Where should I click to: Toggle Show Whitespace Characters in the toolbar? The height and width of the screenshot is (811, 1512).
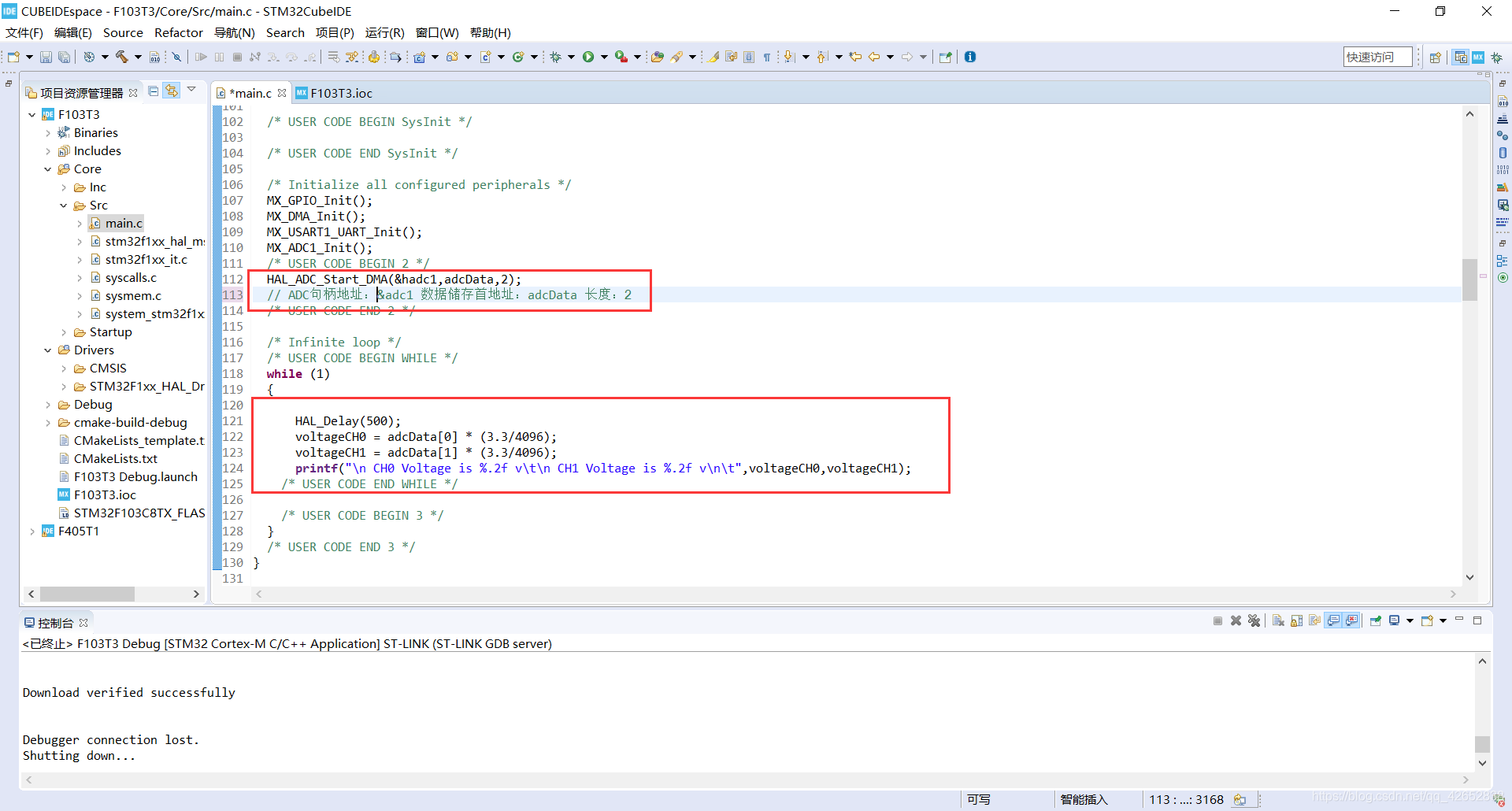point(766,57)
